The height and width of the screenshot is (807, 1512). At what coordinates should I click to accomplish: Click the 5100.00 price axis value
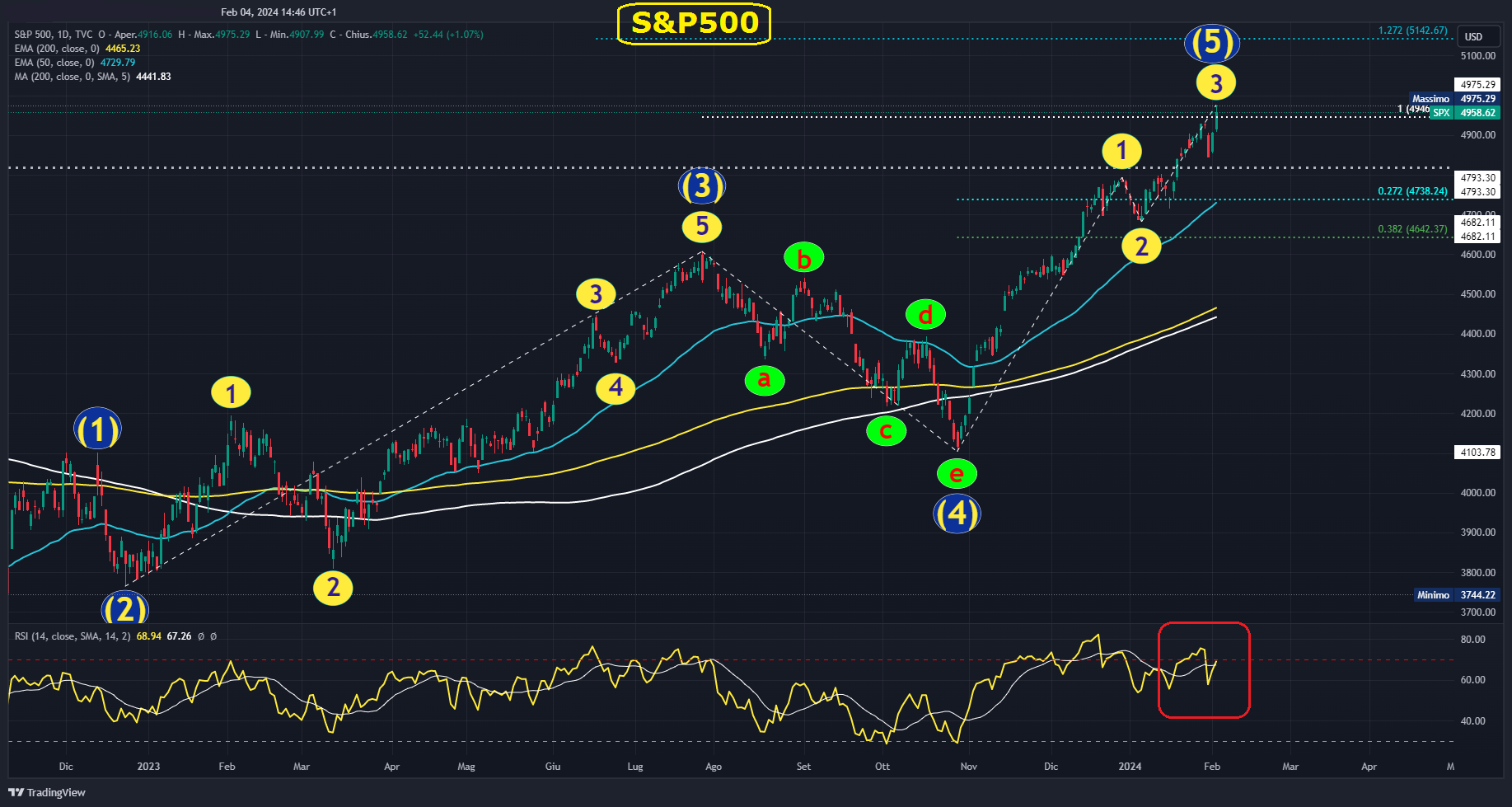click(1477, 56)
